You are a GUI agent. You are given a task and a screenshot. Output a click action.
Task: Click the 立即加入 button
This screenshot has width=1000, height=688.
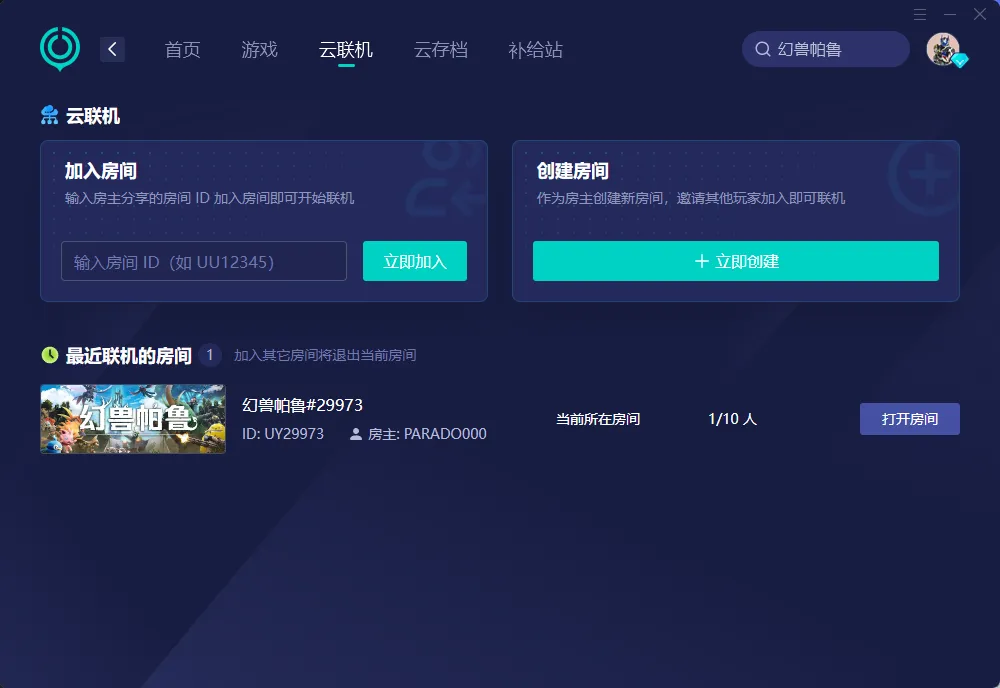coord(415,261)
